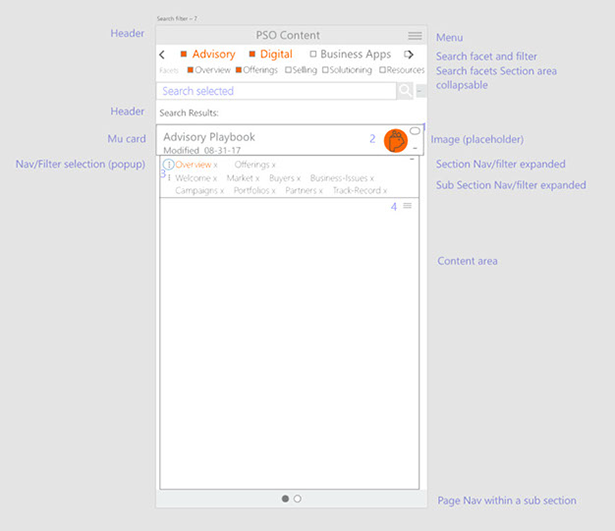Viewport: 615px width, 531px height.
Task: Click the orange Advisory Playbook image
Action: click(397, 140)
